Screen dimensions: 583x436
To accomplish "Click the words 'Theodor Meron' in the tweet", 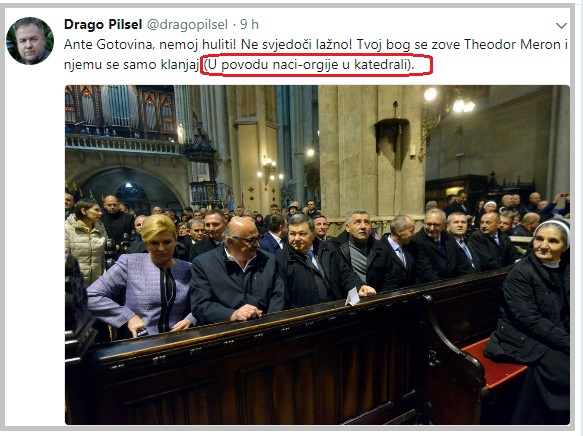I will tap(513, 45).
